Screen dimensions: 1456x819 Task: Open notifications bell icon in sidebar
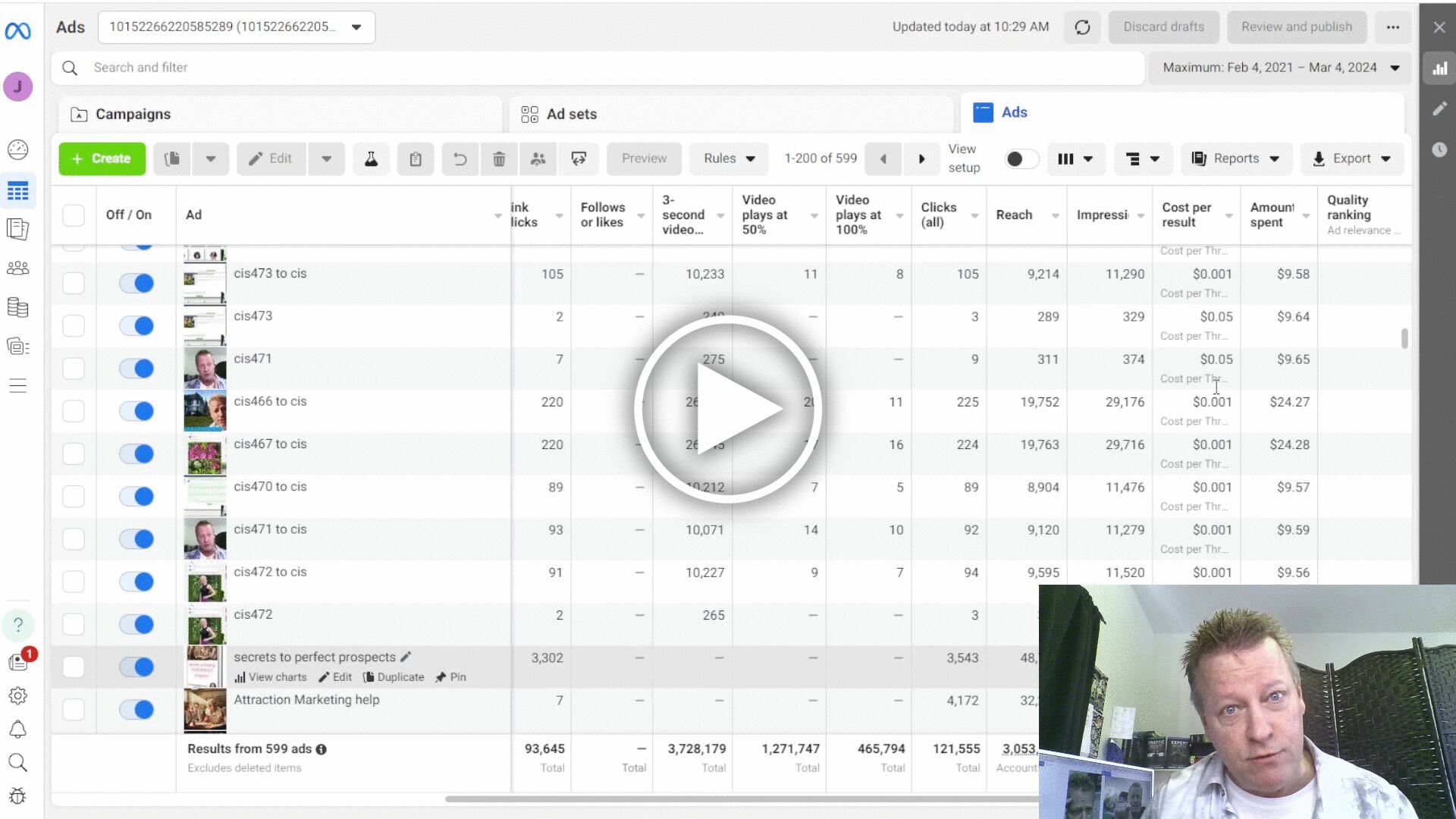(x=17, y=730)
